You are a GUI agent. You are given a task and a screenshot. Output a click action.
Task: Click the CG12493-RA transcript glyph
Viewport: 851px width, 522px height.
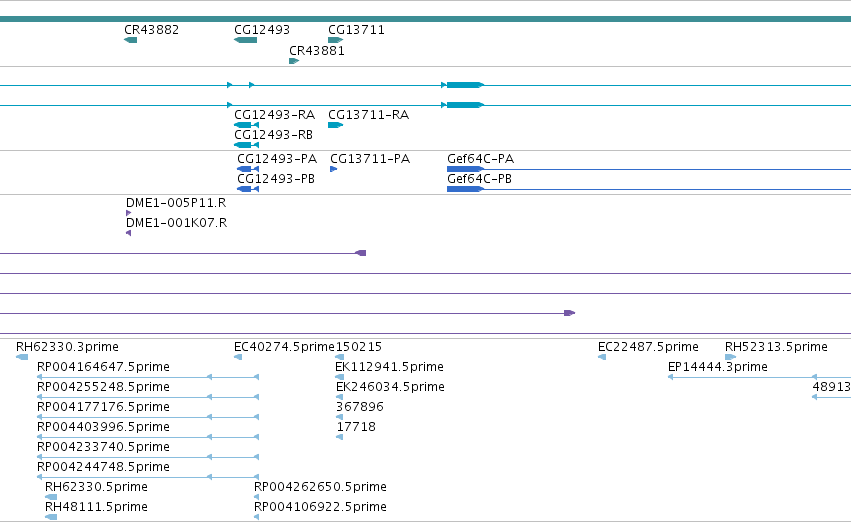(246, 125)
